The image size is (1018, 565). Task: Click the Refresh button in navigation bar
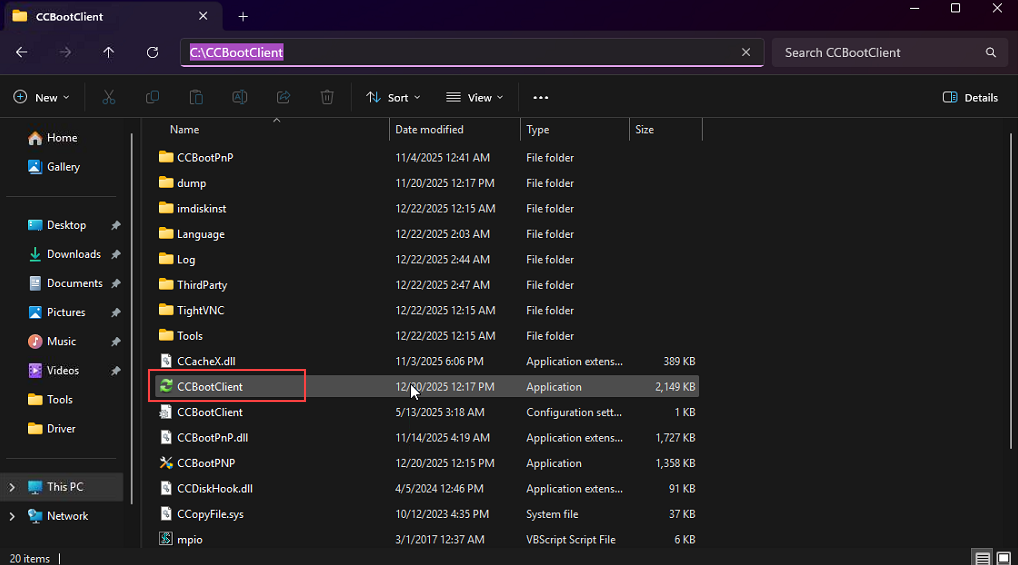152,52
